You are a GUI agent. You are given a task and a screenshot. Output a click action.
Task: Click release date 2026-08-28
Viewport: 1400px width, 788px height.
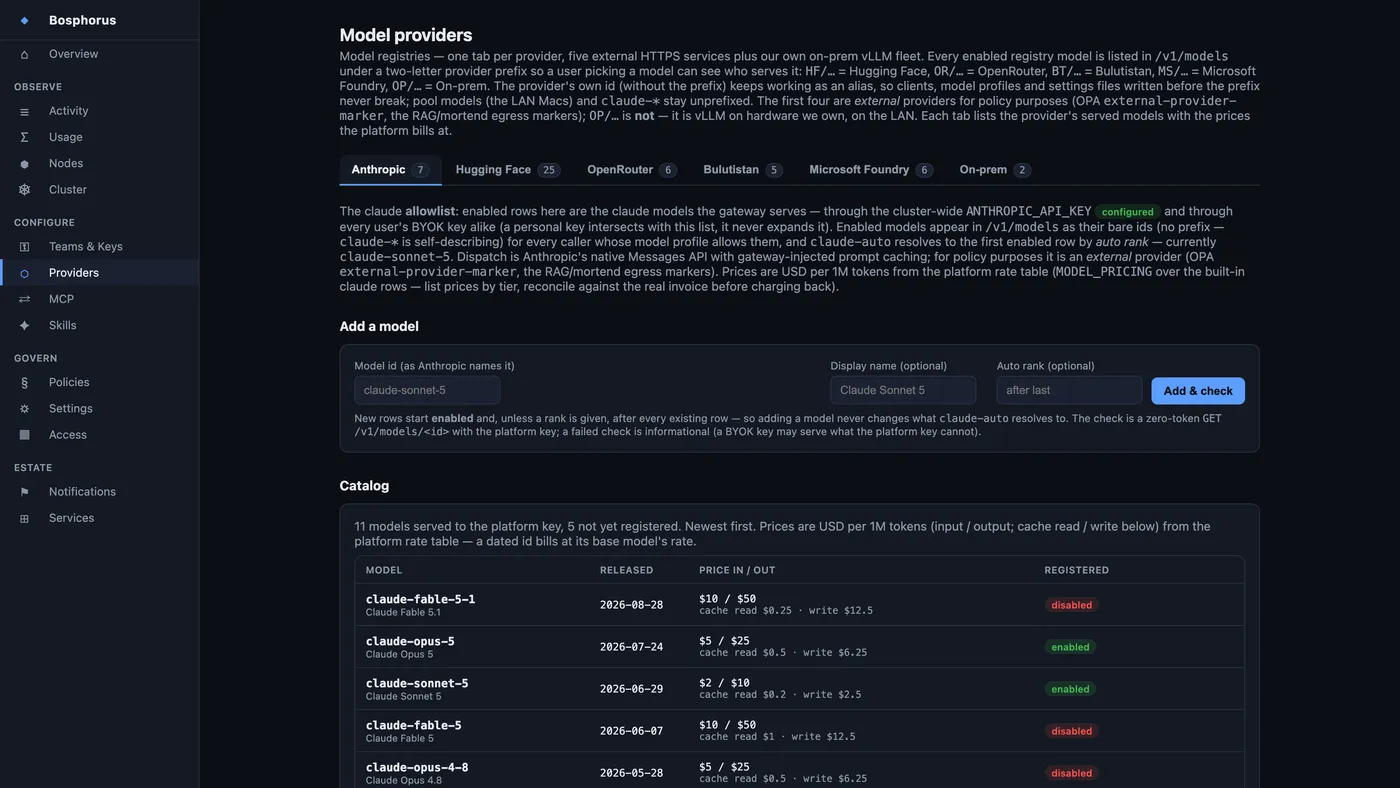[631, 605]
